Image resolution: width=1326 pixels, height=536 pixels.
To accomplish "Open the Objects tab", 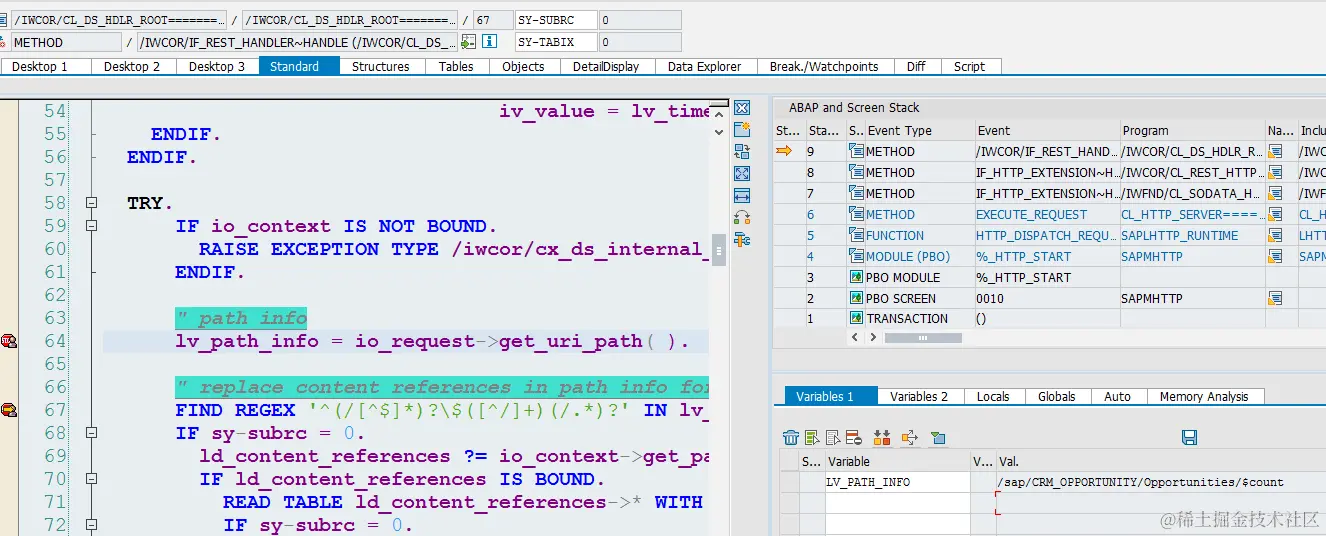I will (524, 66).
